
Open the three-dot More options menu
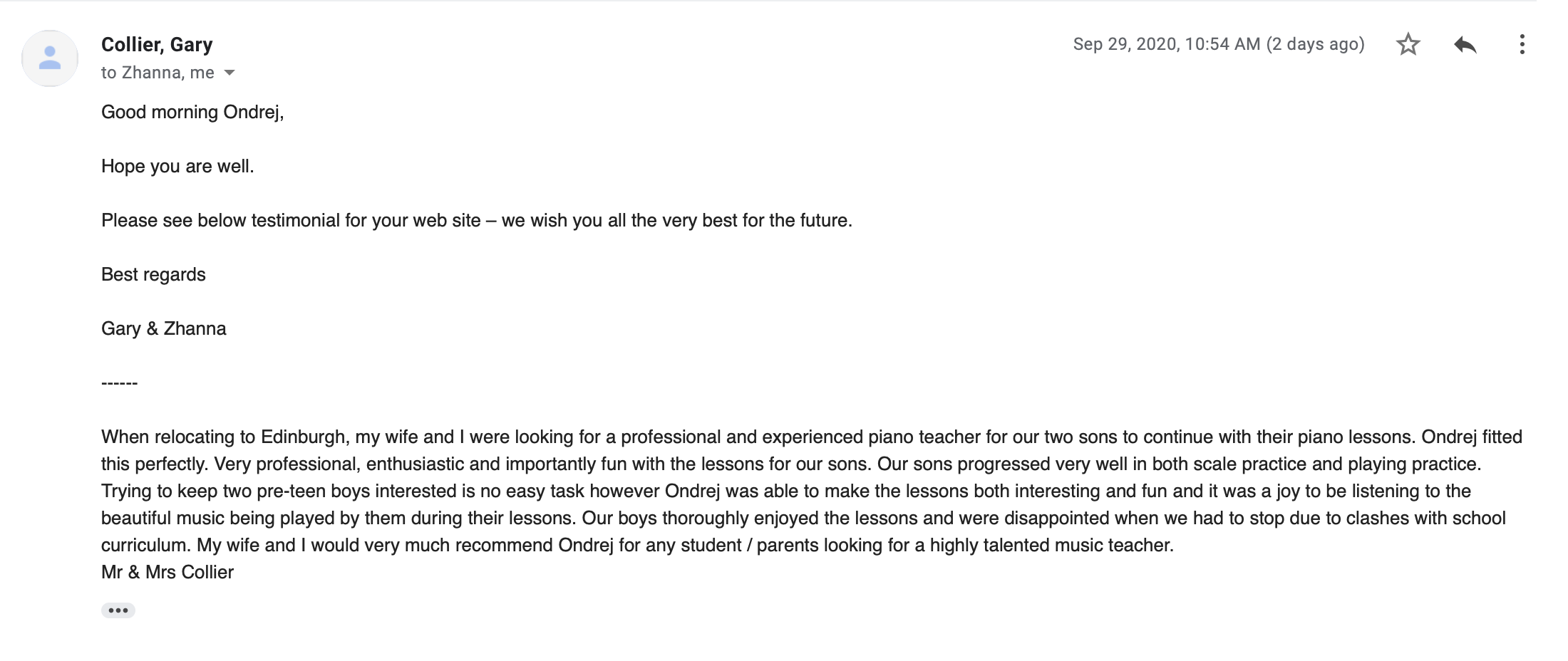(1522, 44)
